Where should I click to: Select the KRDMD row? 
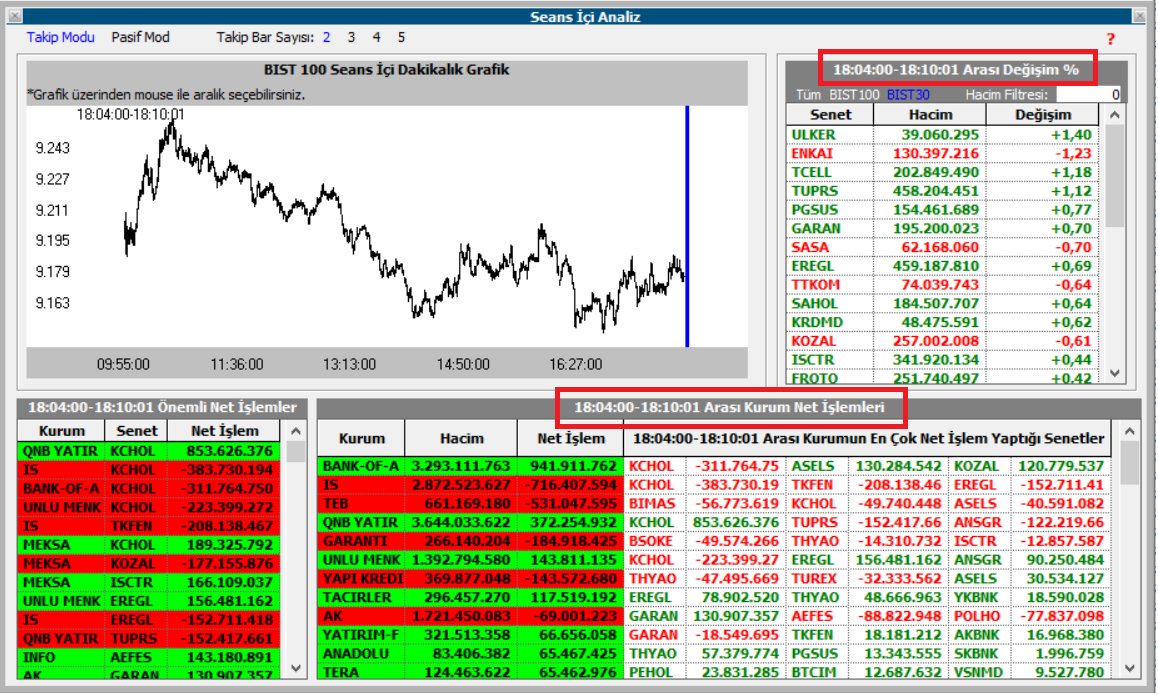[942, 322]
